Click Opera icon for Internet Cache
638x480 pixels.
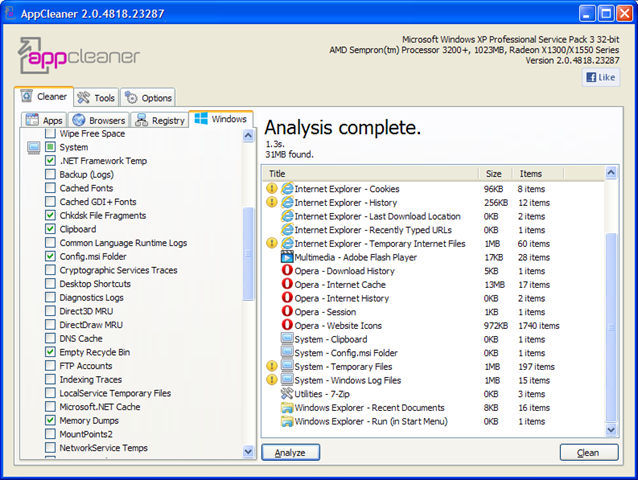[x=287, y=284]
